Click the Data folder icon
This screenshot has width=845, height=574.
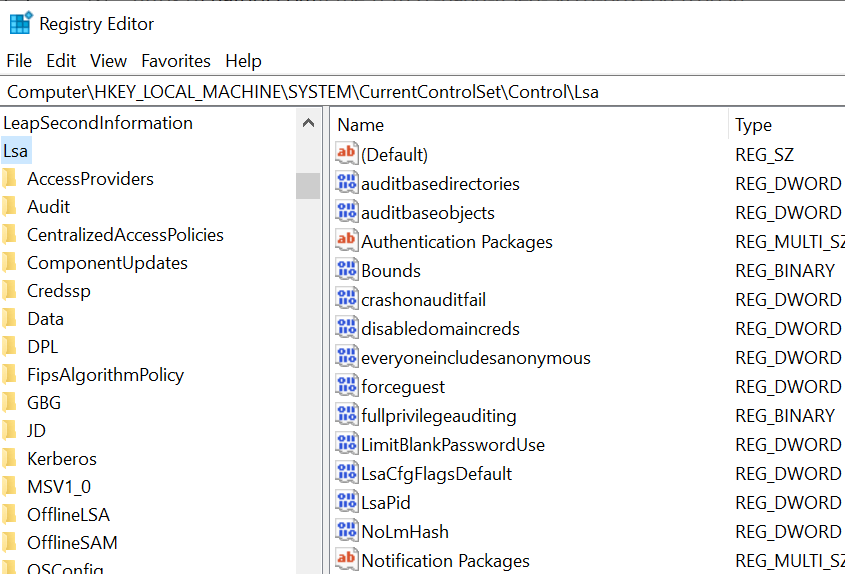pyautogui.click(x=9, y=319)
